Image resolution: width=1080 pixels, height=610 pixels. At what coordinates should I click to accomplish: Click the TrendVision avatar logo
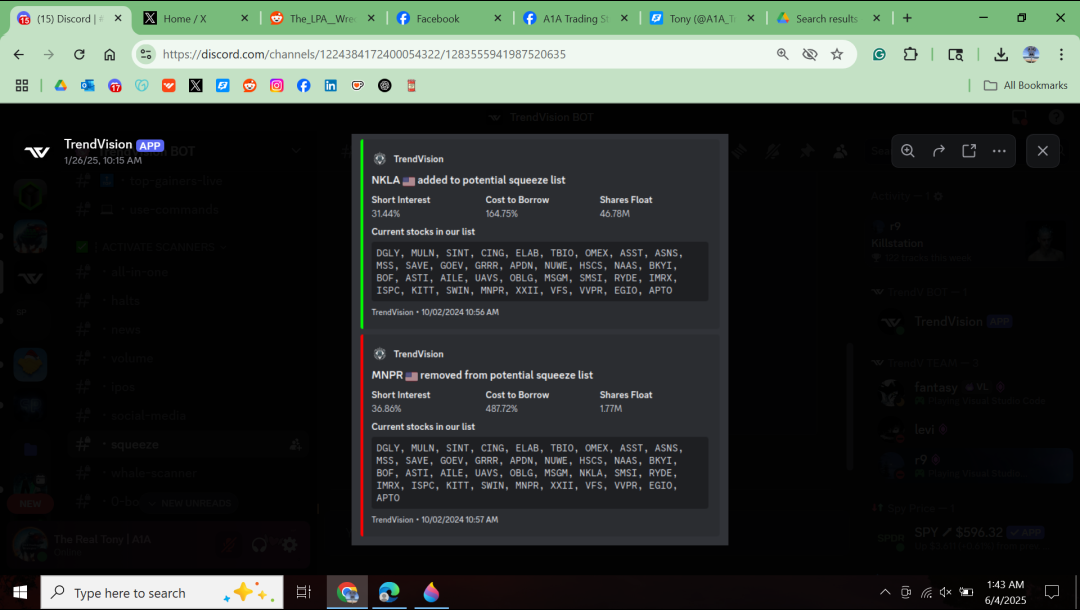pyautogui.click(x=37, y=151)
